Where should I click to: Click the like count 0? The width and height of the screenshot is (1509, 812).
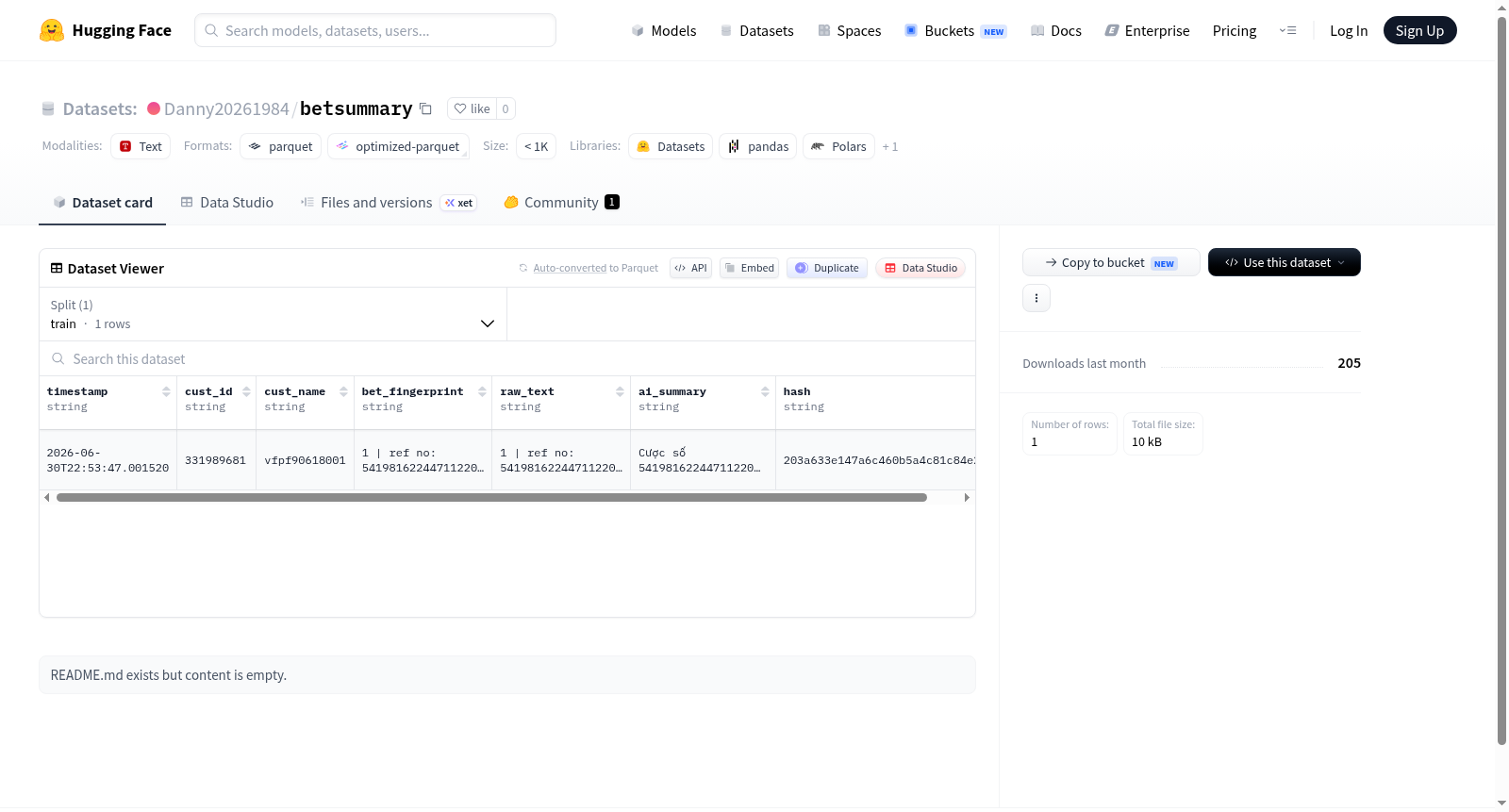[x=506, y=108]
